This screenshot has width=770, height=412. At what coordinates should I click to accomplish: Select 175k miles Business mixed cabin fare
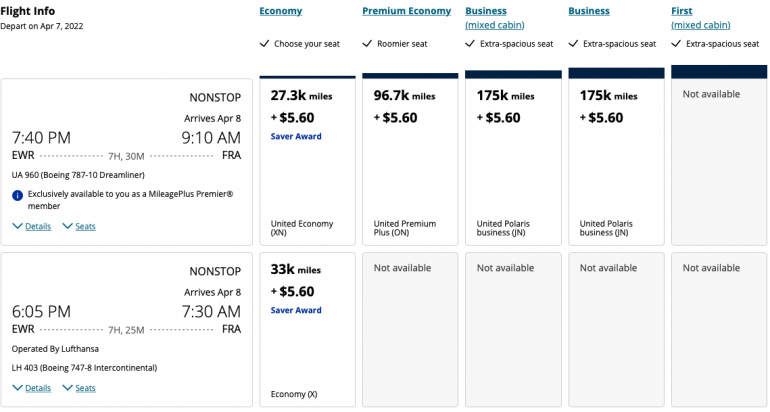coord(512,160)
